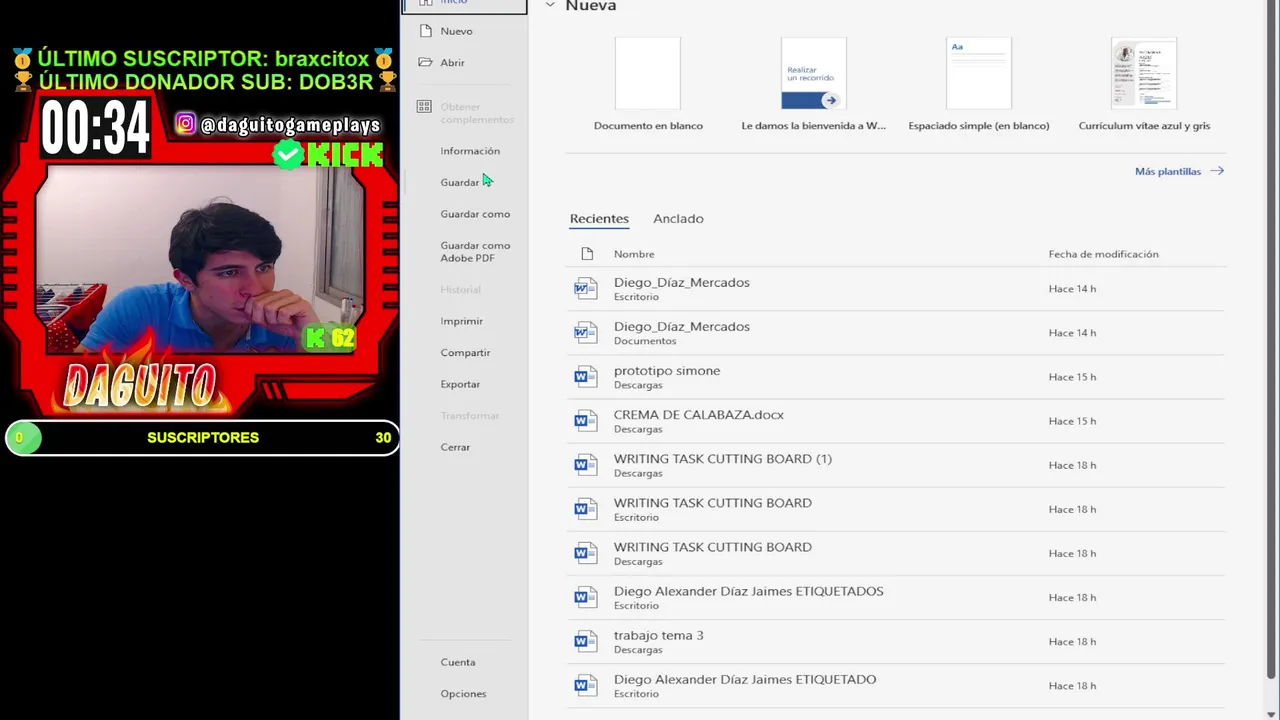Screen dimensions: 1280x720
Task: Click Word icon beside Diego Alexander Díaz Jaimes ETIQUETADOS
Action: click(x=585, y=597)
